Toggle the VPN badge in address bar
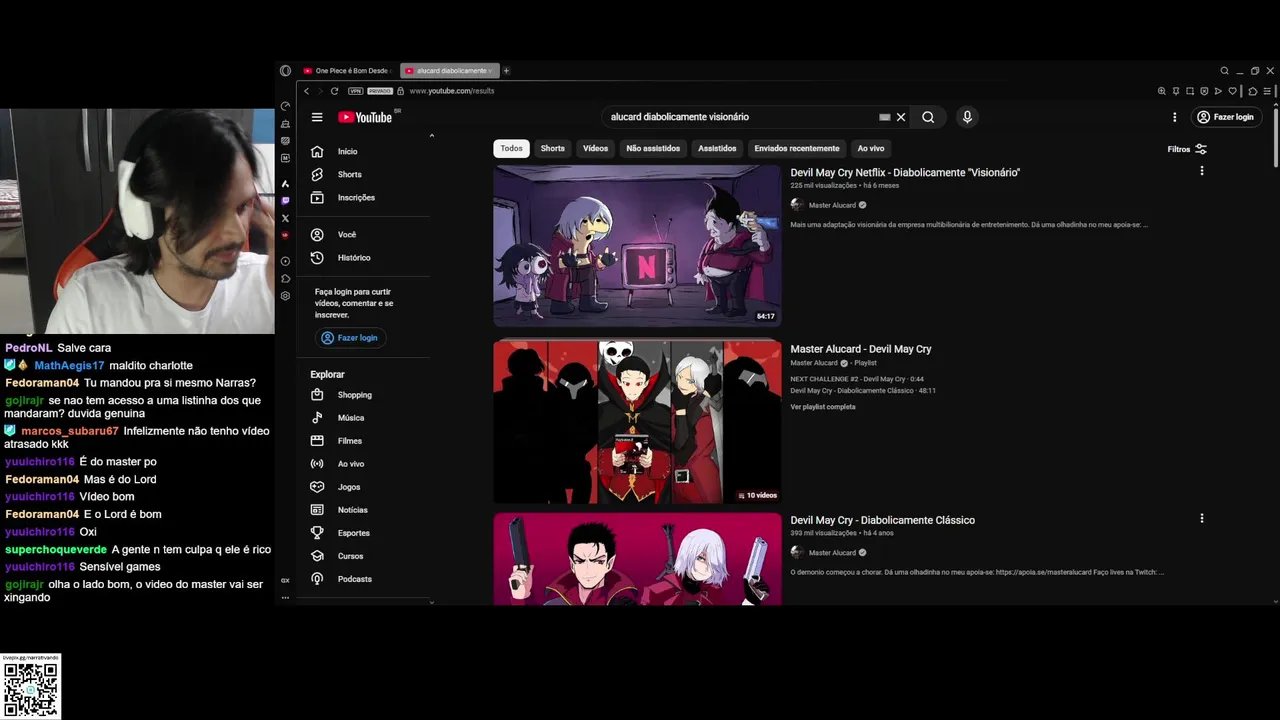The height and width of the screenshot is (720, 1280). click(x=355, y=91)
